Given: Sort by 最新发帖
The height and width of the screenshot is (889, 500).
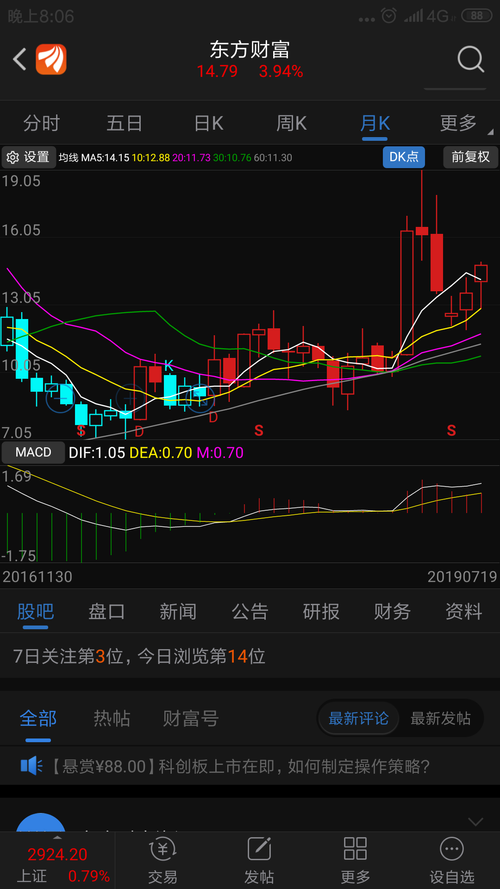Looking at the screenshot, I should tap(440, 718).
